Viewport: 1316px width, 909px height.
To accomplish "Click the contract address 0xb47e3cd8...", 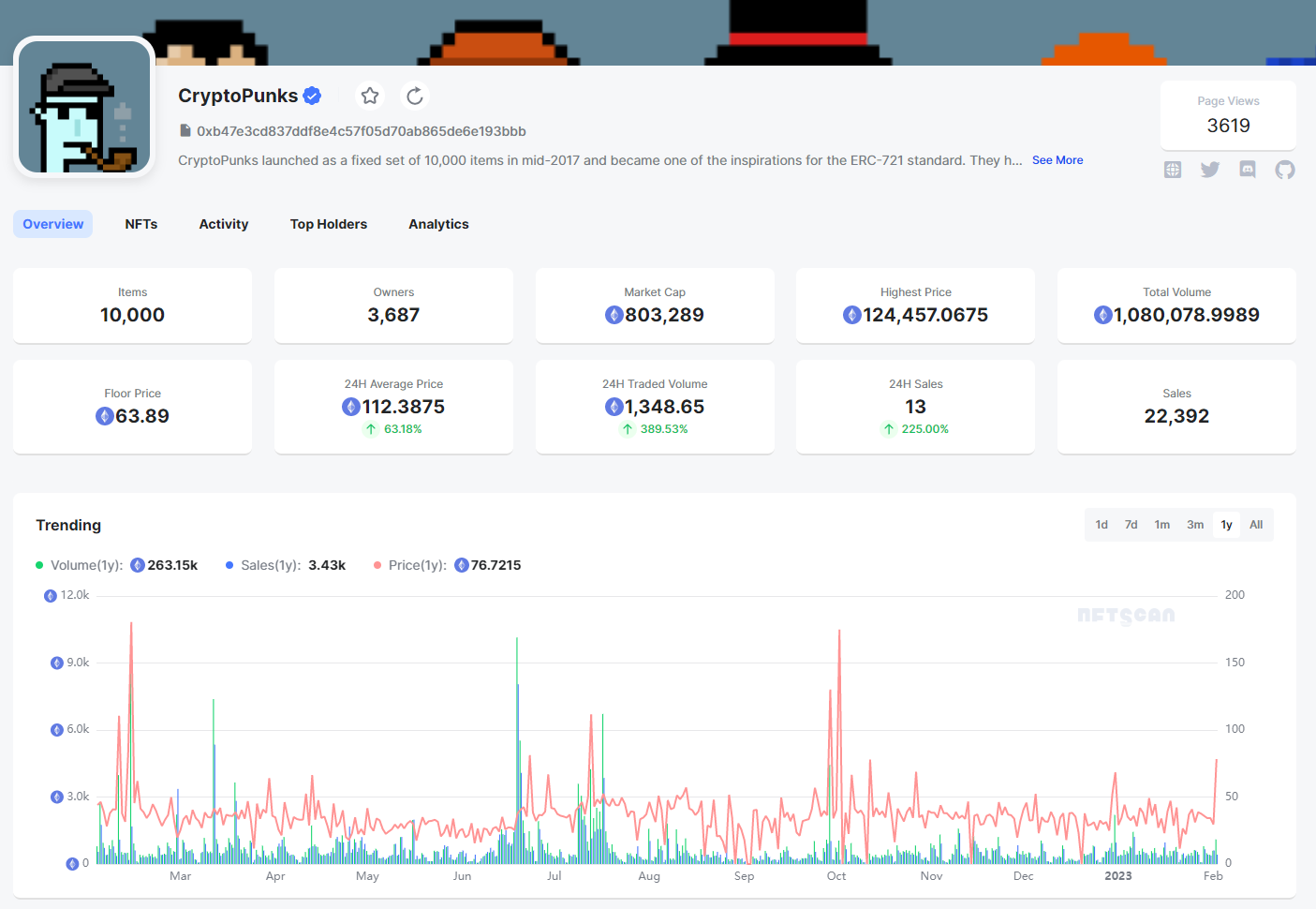I will click(x=362, y=131).
